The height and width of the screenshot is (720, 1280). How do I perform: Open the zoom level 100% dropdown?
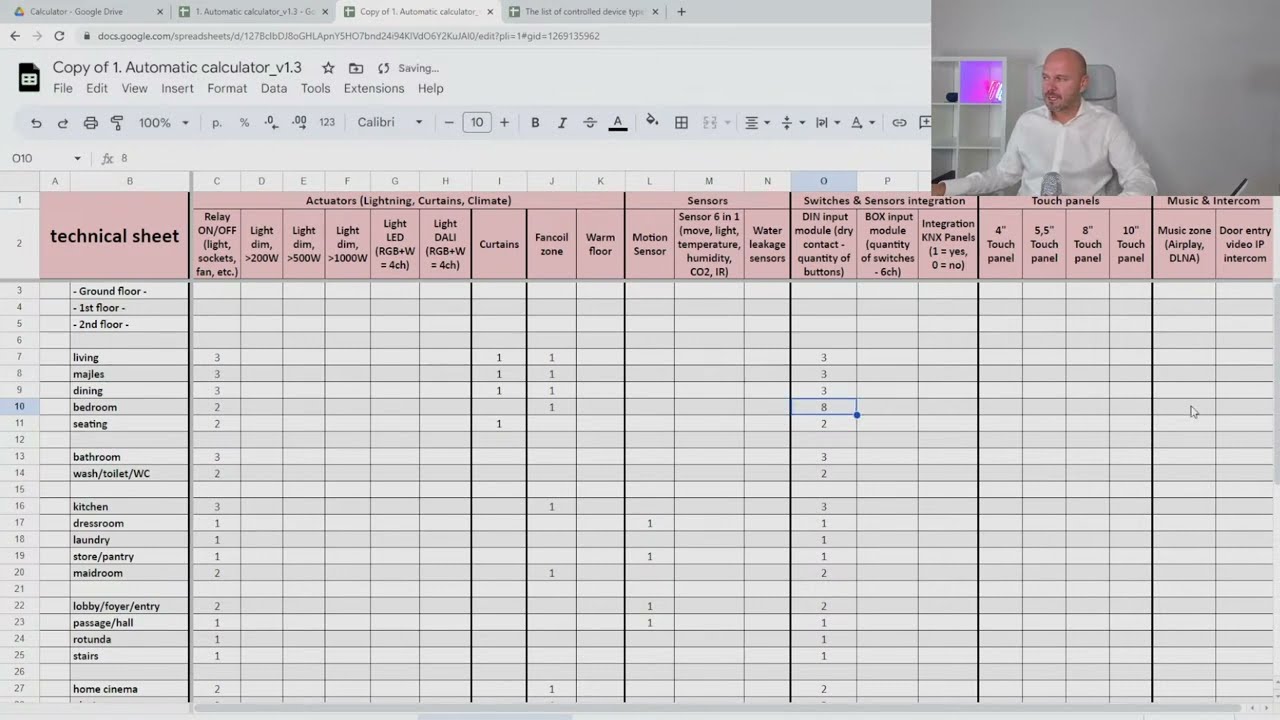point(162,122)
